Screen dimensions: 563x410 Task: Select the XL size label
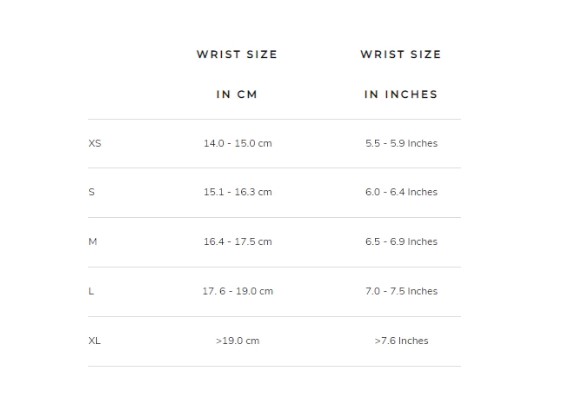(94, 340)
